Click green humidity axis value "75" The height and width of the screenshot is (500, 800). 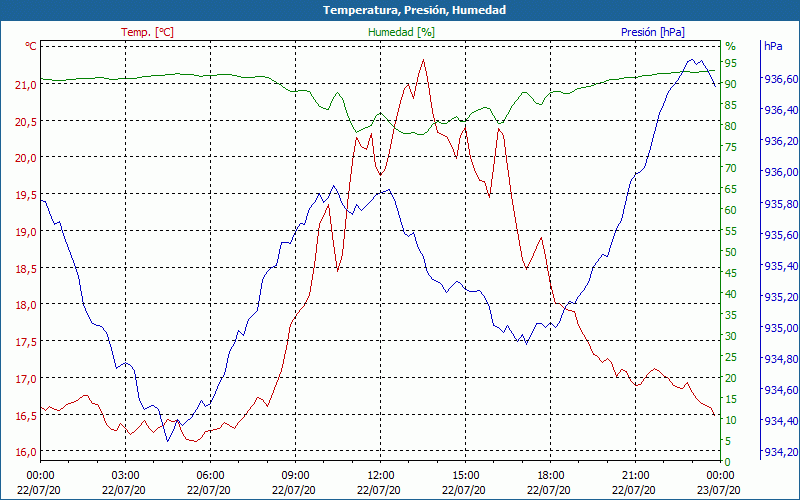tap(731, 147)
